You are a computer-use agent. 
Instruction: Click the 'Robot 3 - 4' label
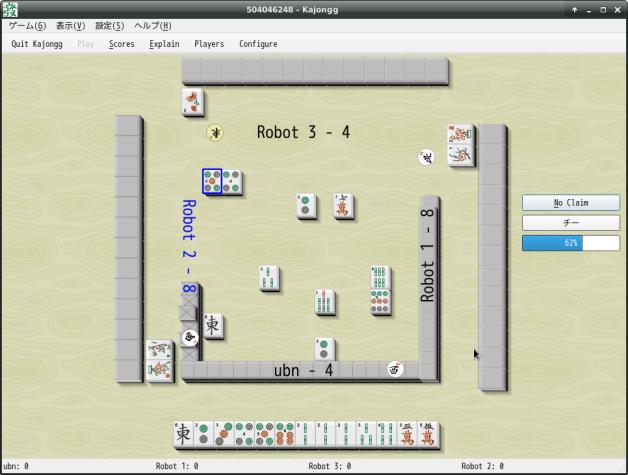[x=304, y=132]
